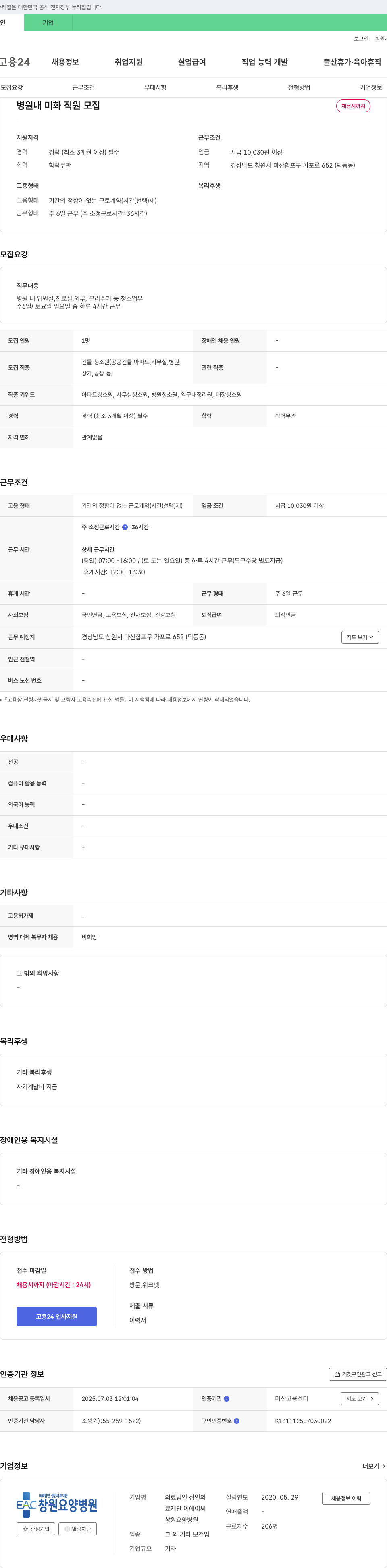Add company to 관심기업 favorites
This screenshot has height=1568, width=387.
pos(36,1529)
